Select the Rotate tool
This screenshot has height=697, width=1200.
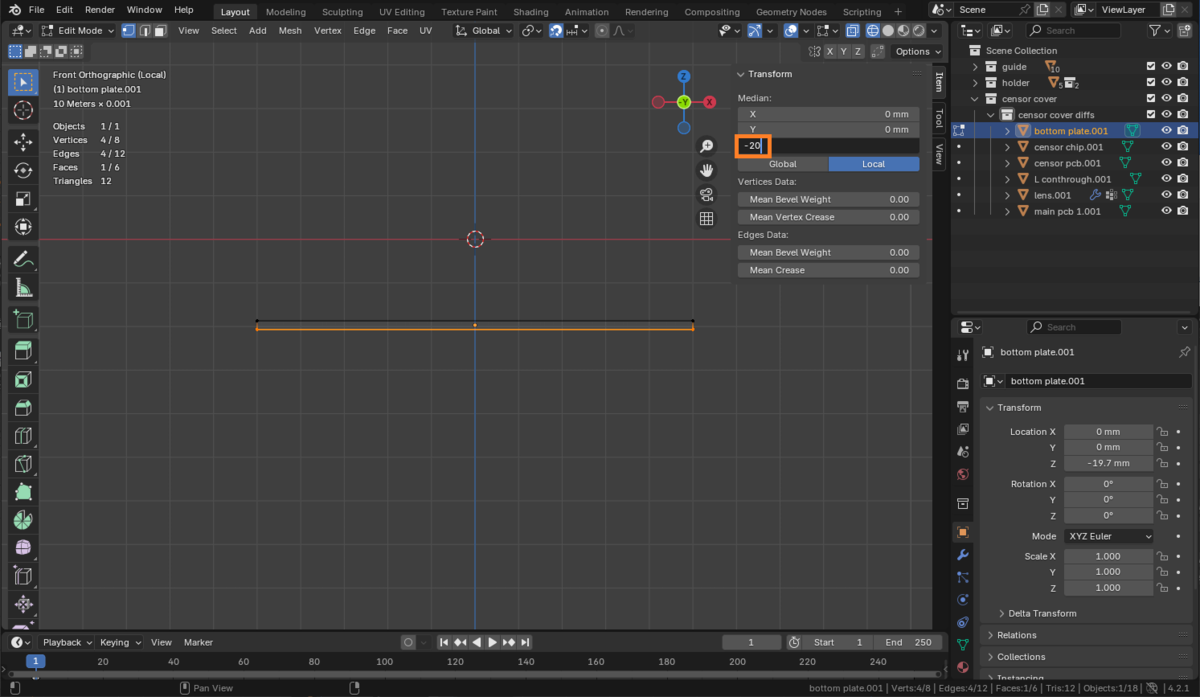[x=24, y=171]
